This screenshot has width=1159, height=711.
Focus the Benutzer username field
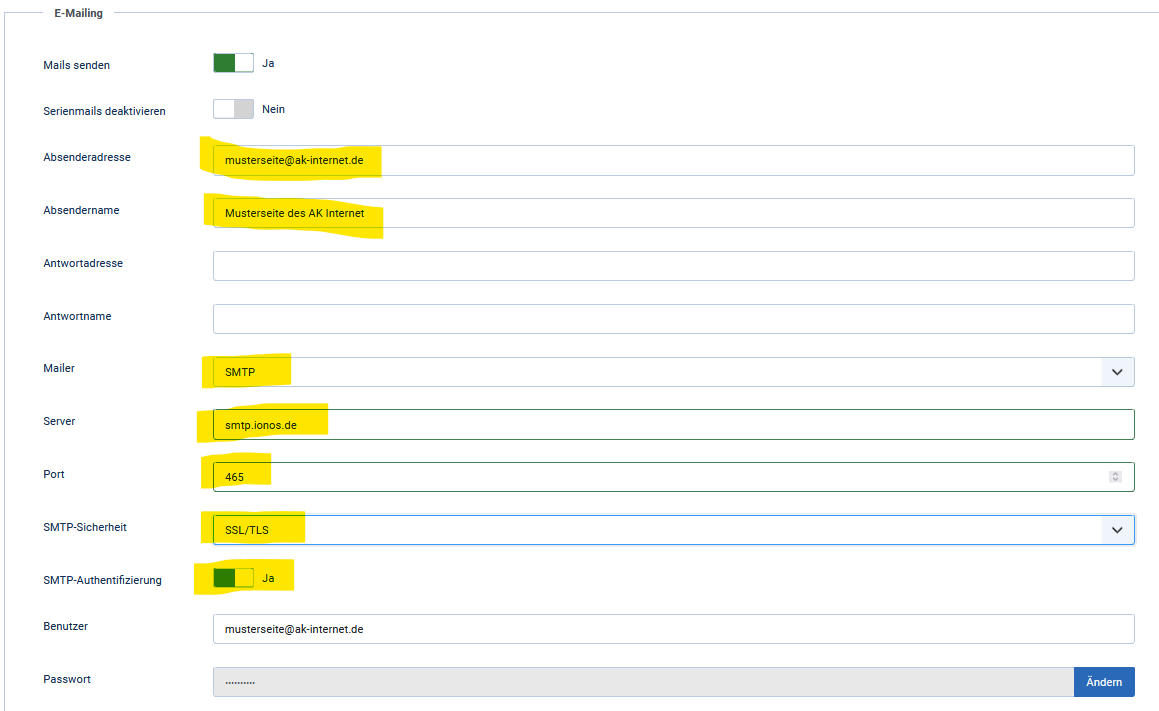pos(673,629)
